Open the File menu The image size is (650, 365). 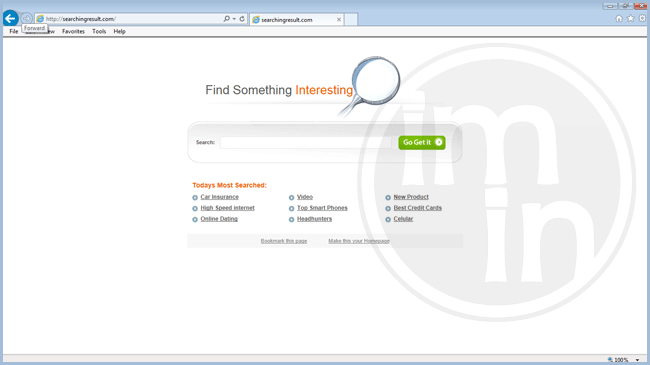pyautogui.click(x=14, y=31)
